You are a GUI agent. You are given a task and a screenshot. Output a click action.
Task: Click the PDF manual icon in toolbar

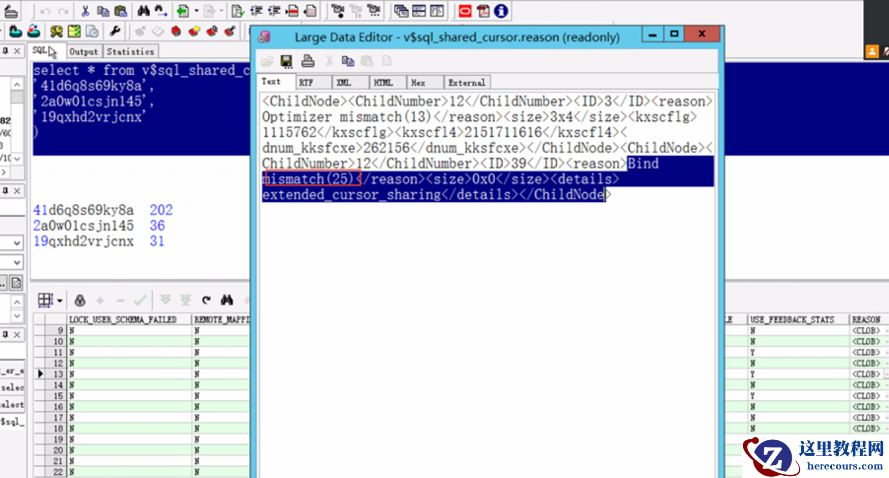pos(483,11)
